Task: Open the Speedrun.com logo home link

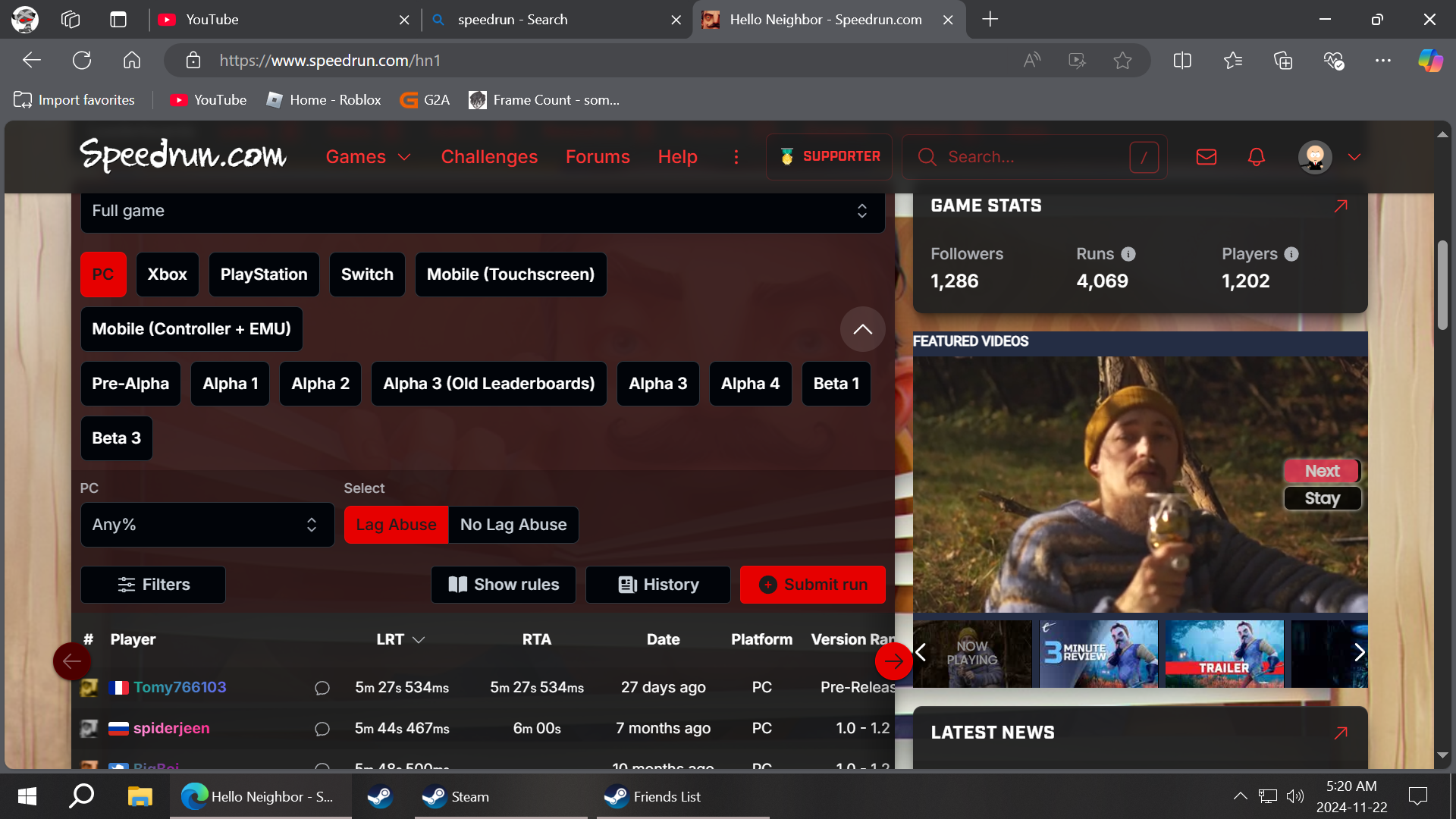Action: (x=183, y=155)
